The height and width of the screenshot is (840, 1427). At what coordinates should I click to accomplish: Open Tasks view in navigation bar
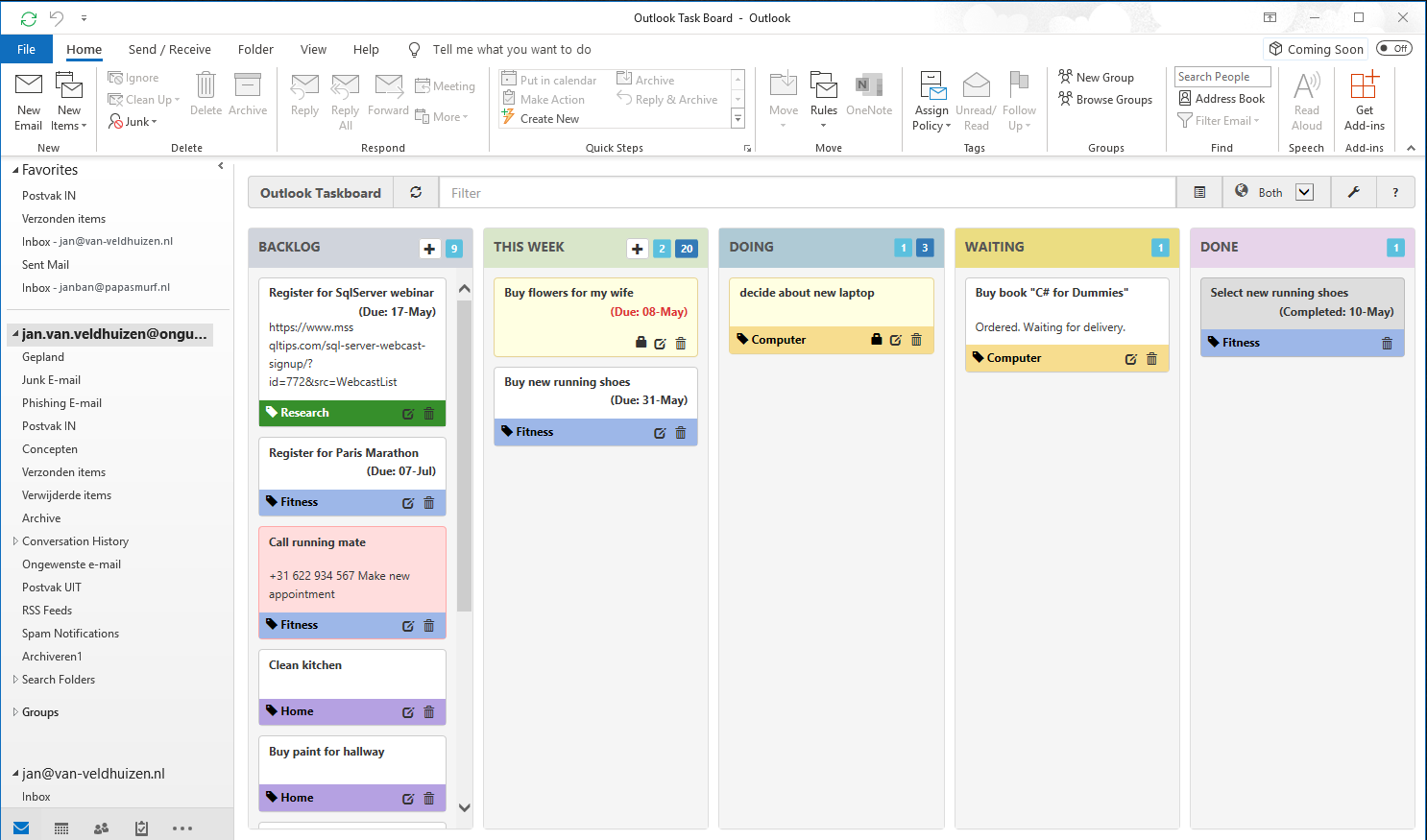click(x=141, y=828)
